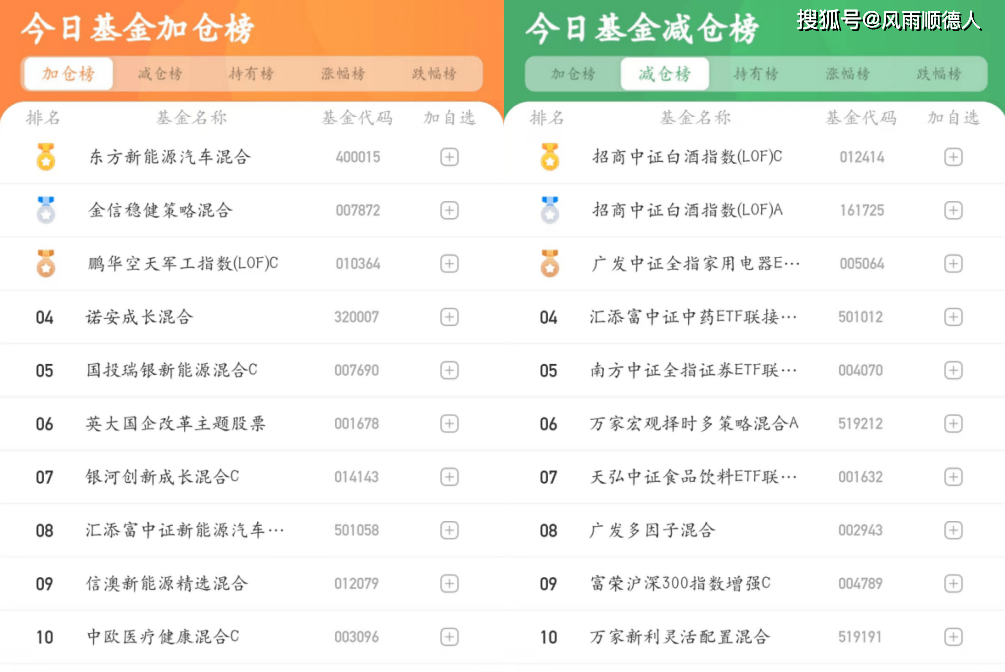
Task: Click fund code 012414
Action: pos(862,157)
